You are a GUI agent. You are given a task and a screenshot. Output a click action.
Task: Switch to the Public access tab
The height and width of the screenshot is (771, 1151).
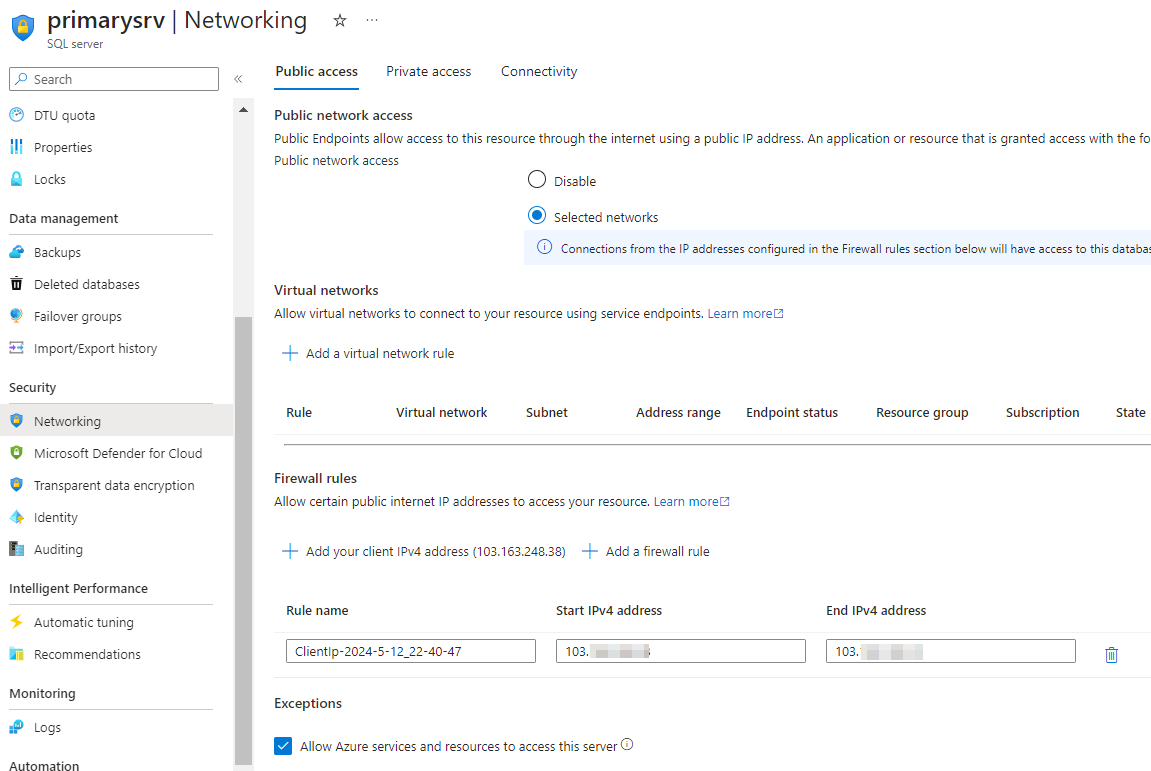[x=316, y=71]
